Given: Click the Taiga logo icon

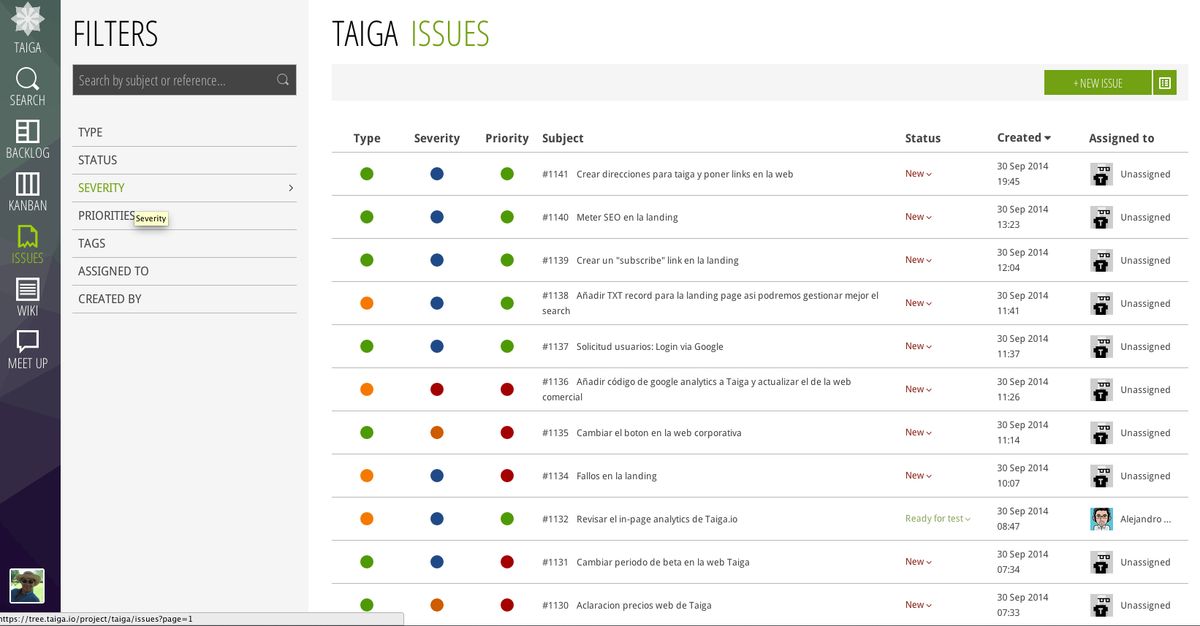Looking at the screenshot, I should pyautogui.click(x=27, y=20).
